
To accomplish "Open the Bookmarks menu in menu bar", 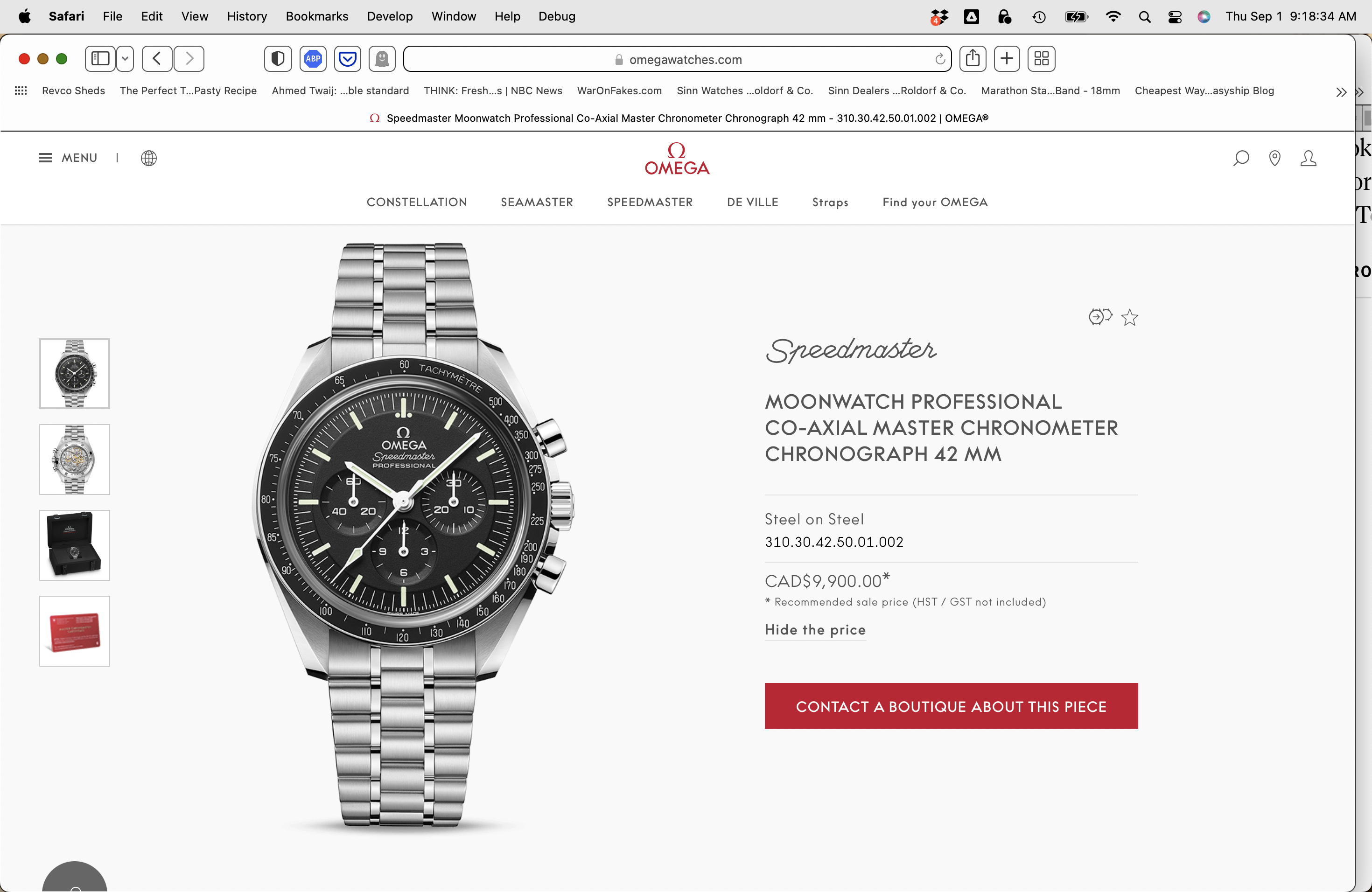I will point(316,16).
